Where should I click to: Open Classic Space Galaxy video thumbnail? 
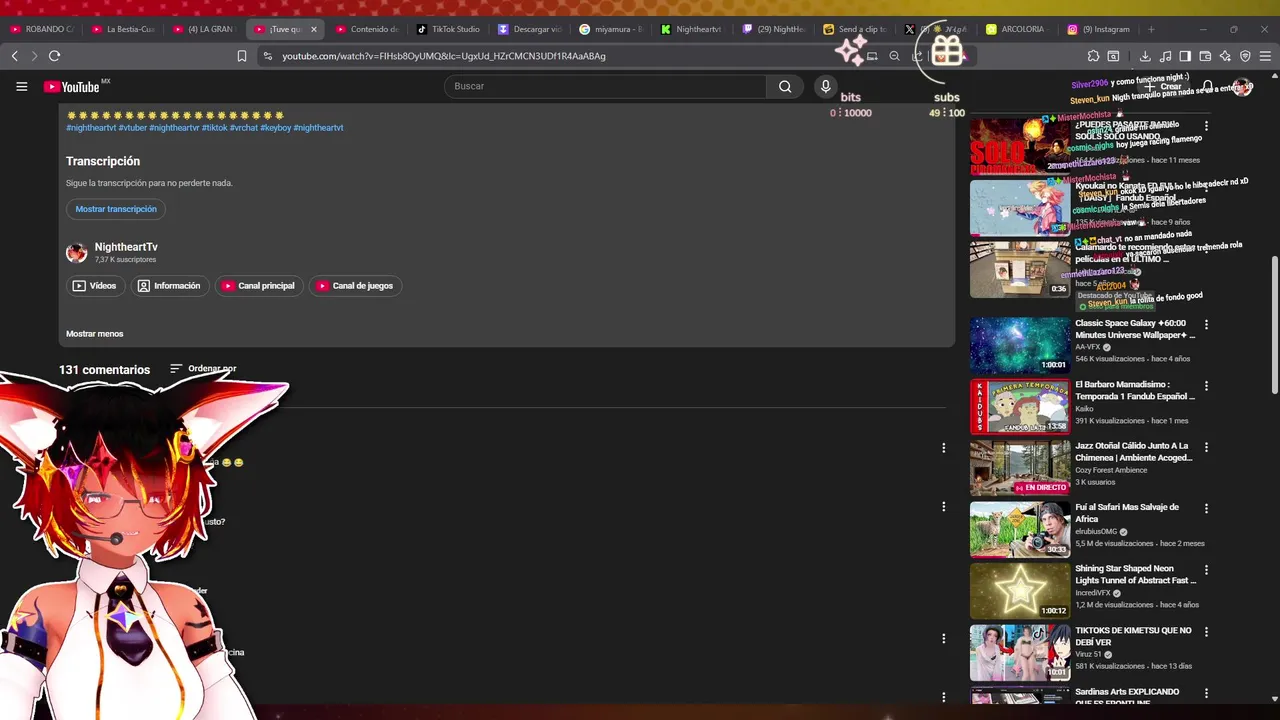tap(1020, 345)
